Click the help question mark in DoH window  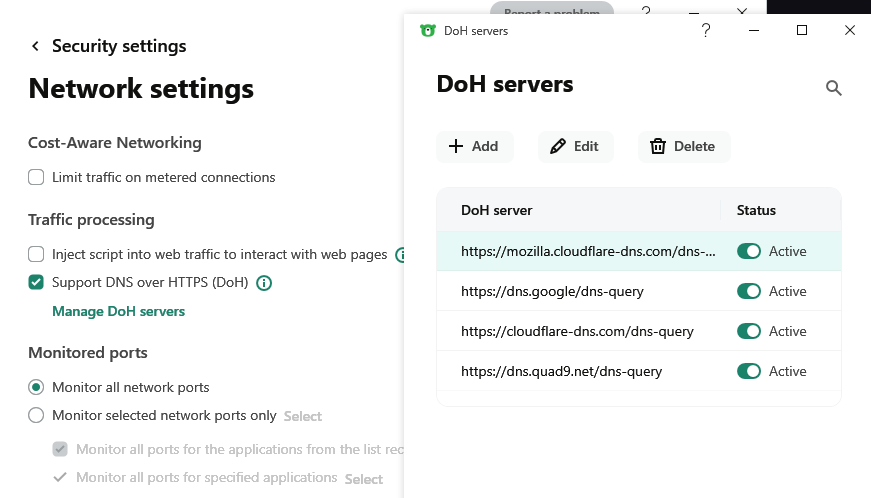706,31
